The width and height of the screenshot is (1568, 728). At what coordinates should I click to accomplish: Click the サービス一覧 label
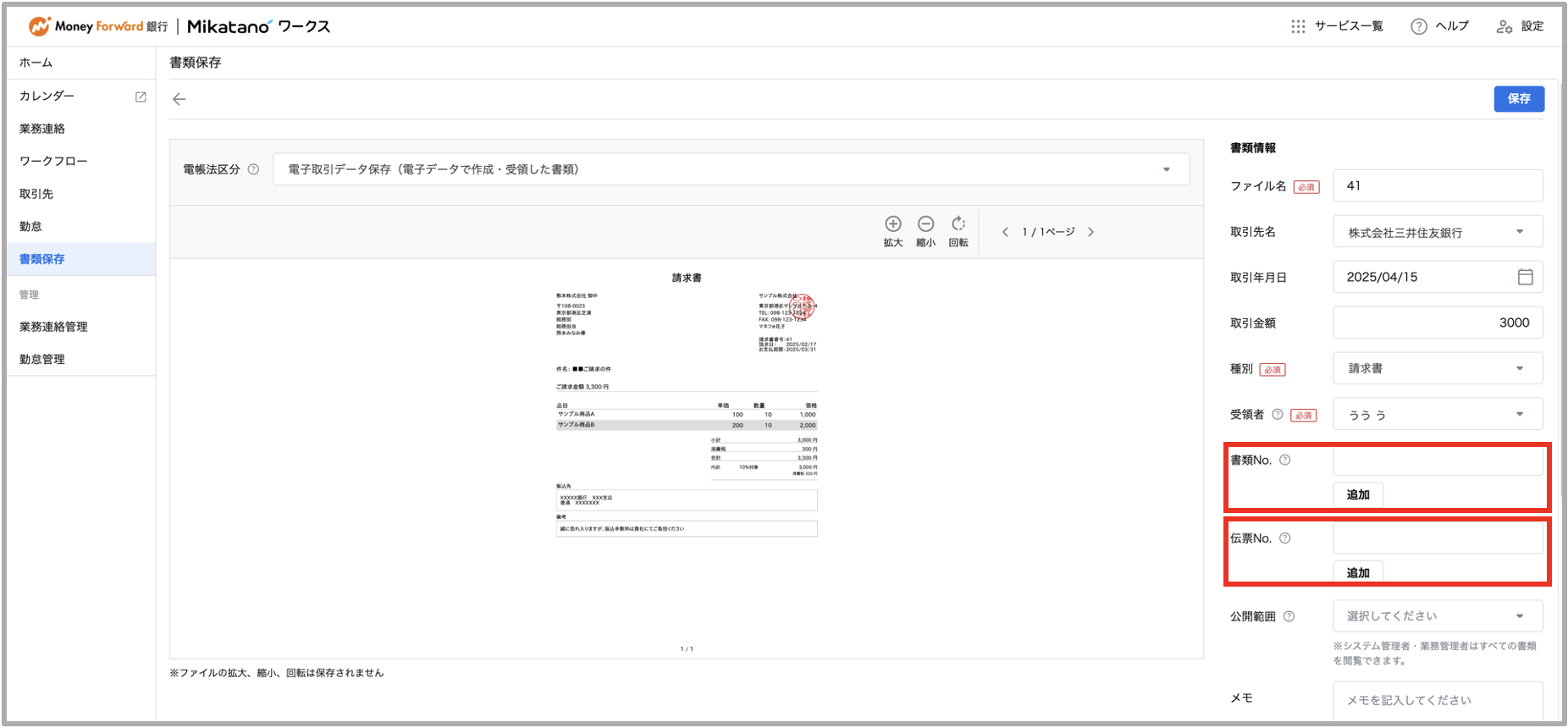pos(1349,26)
